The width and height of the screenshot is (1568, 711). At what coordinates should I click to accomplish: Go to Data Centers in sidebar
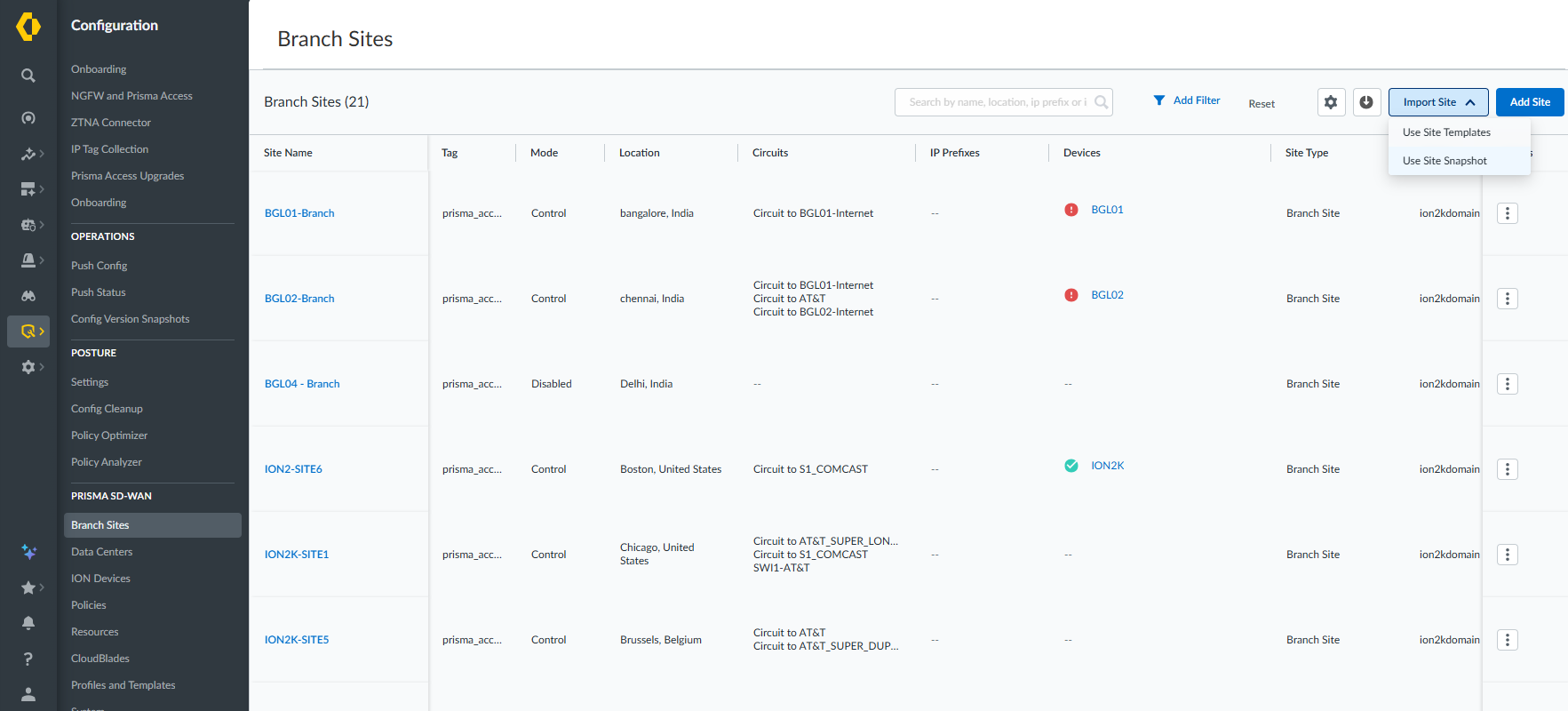[102, 552]
